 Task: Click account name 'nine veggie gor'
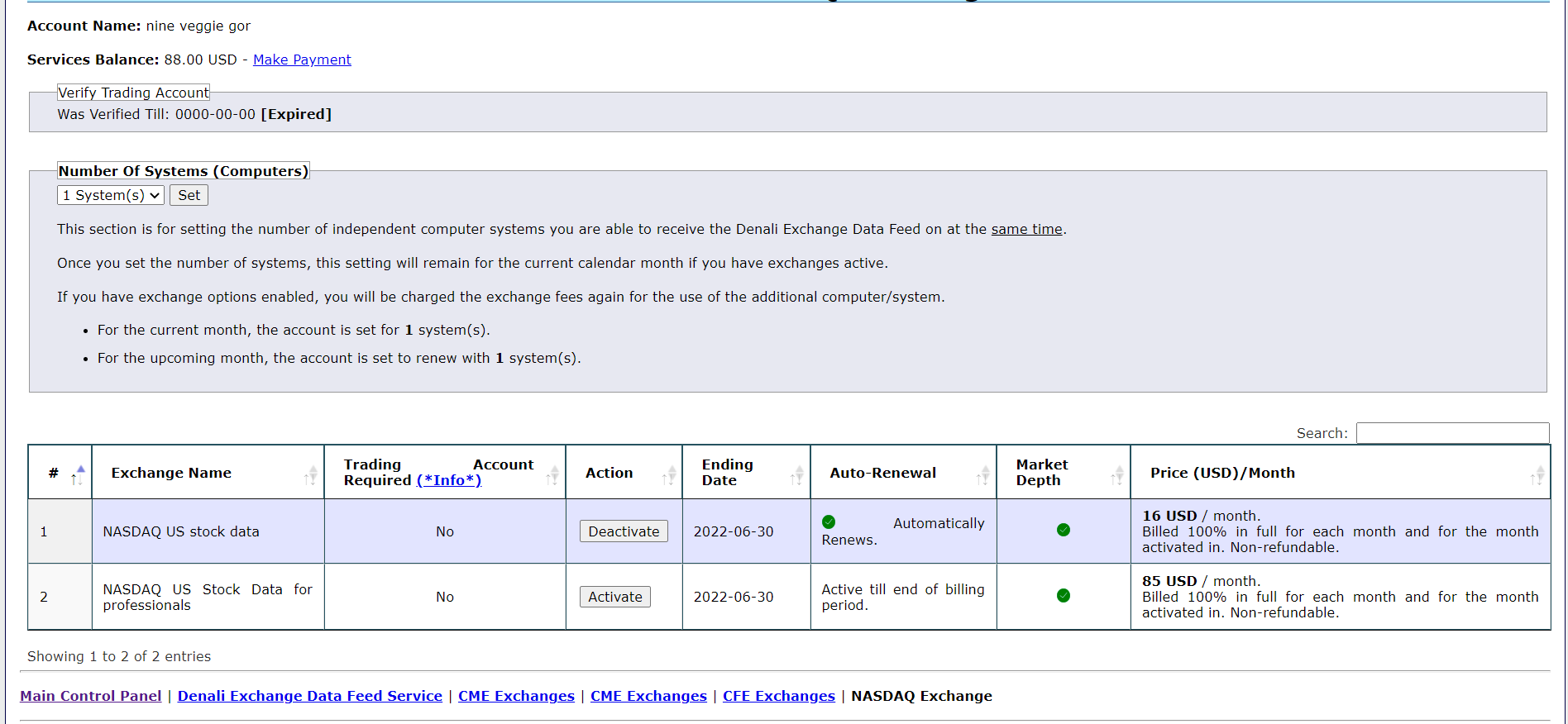198,26
